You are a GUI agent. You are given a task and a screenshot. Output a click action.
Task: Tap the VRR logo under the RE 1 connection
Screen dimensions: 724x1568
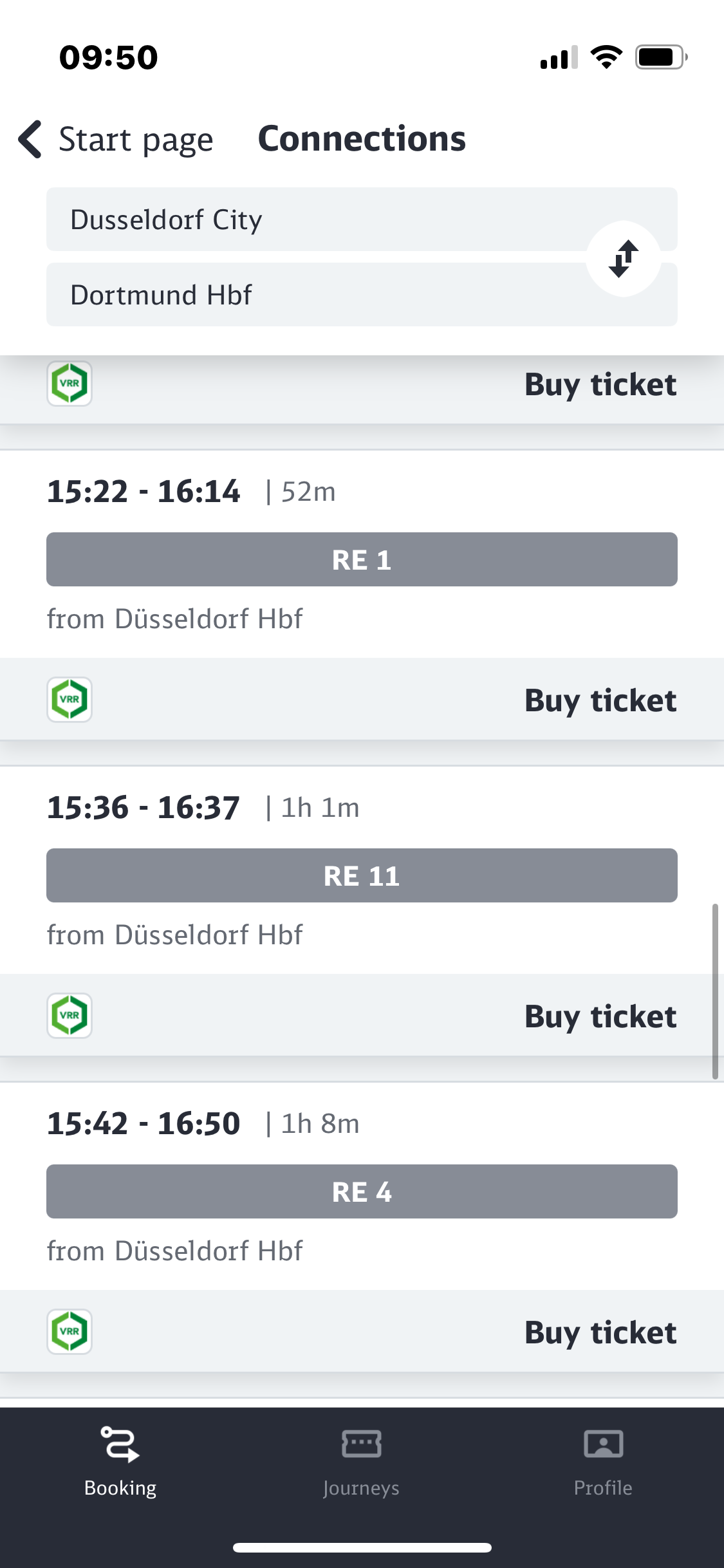(70, 700)
